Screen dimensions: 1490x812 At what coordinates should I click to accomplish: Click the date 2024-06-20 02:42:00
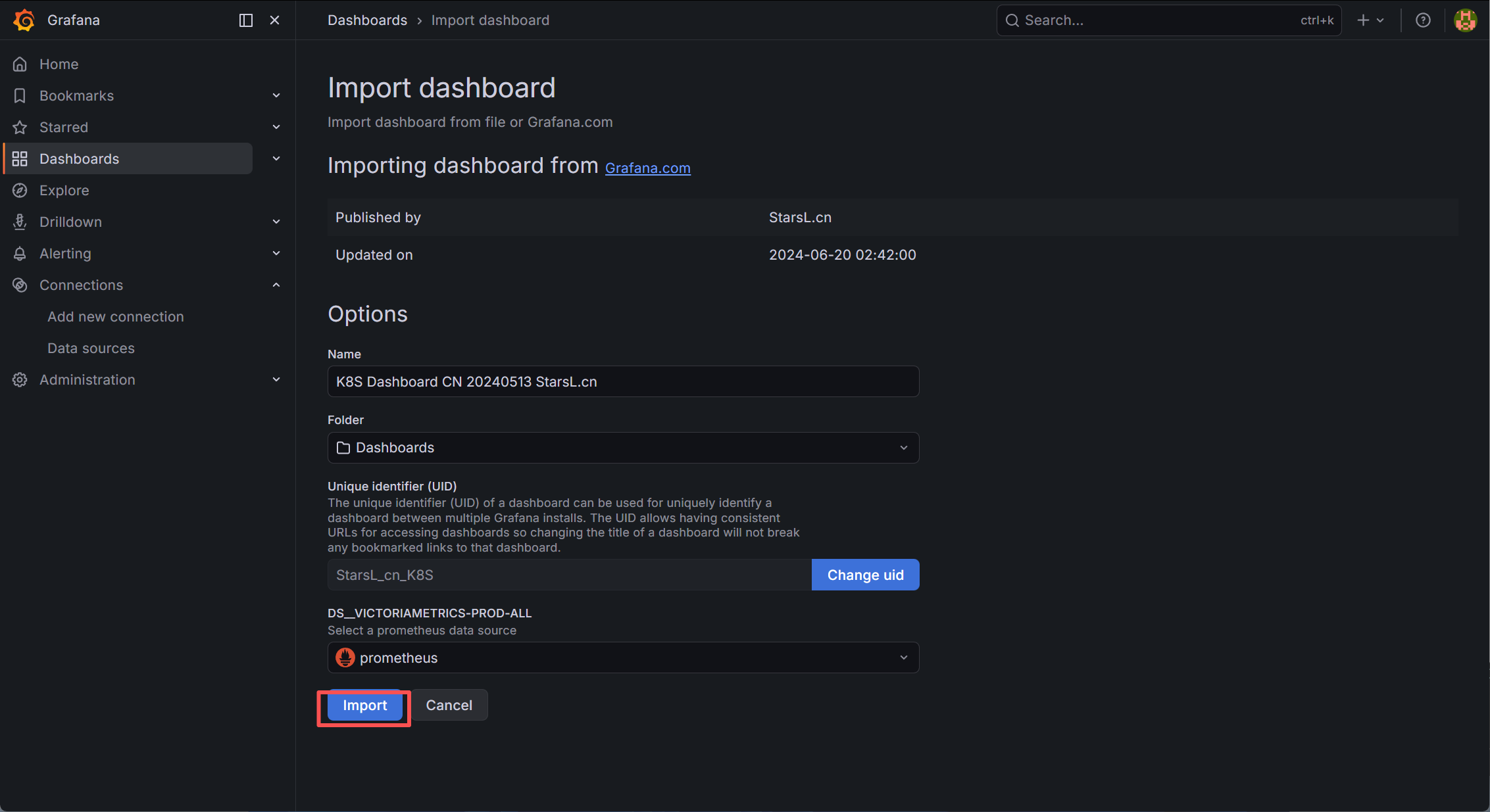(843, 255)
